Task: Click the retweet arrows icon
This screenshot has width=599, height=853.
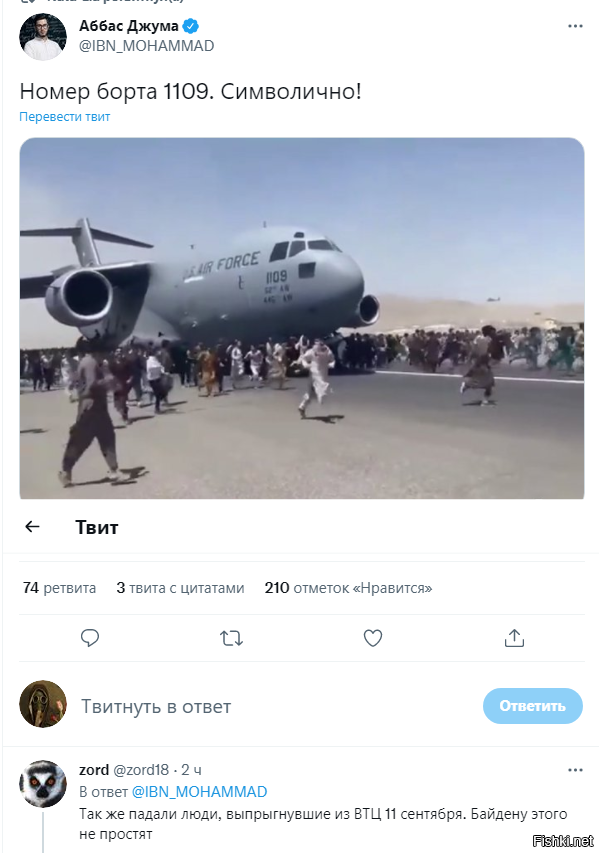Action: 231,638
